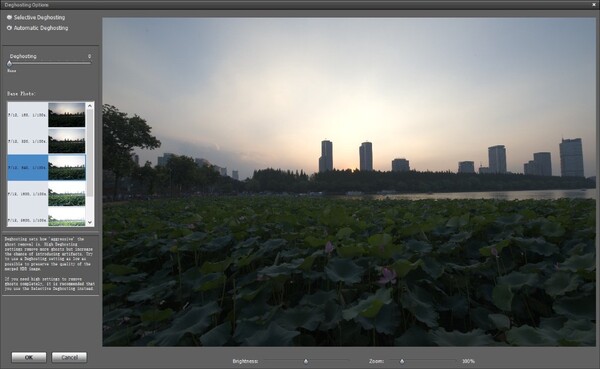600x369 pixels.
Task: Select the highlighted third base photo thumbnail
Action: pos(67,167)
